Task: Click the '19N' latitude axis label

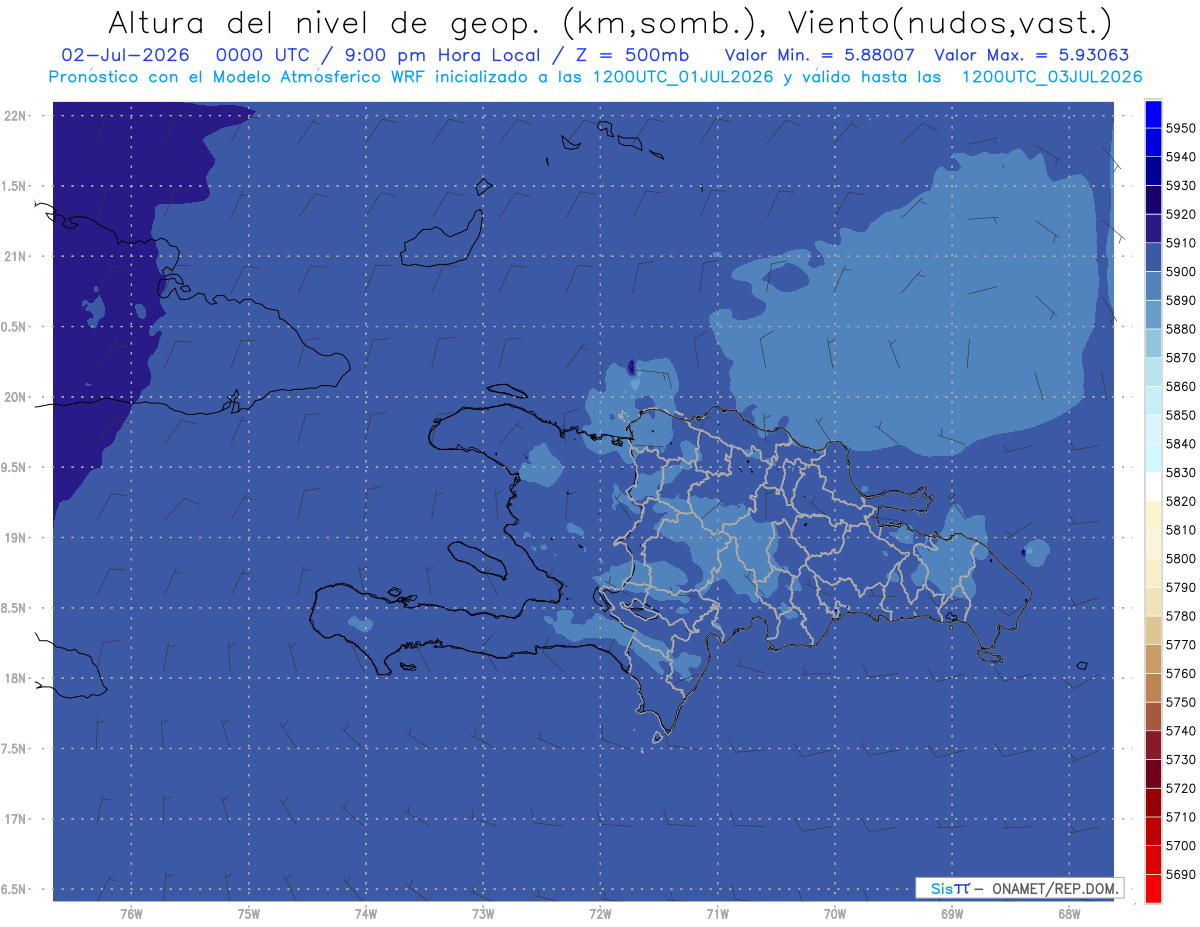Action: pyautogui.click(x=17, y=537)
